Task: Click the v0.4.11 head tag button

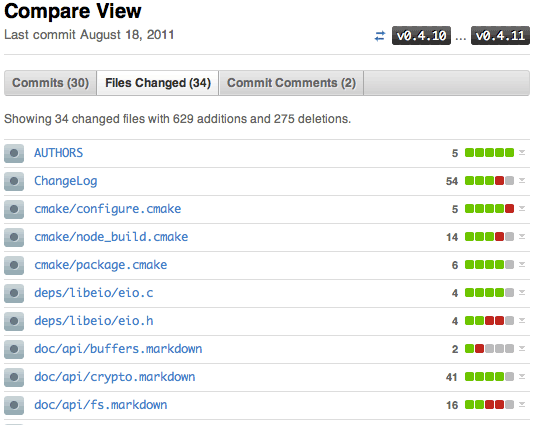Action: 500,35
